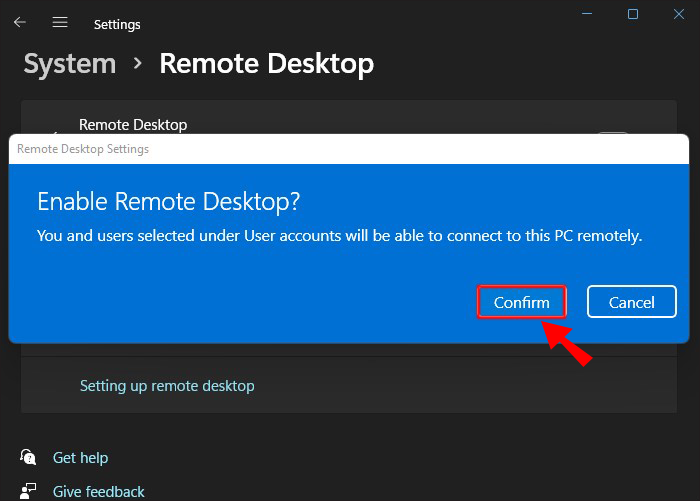
Task: Click the "Enable Remote Desktop?" dialog heading
Action: (x=168, y=201)
